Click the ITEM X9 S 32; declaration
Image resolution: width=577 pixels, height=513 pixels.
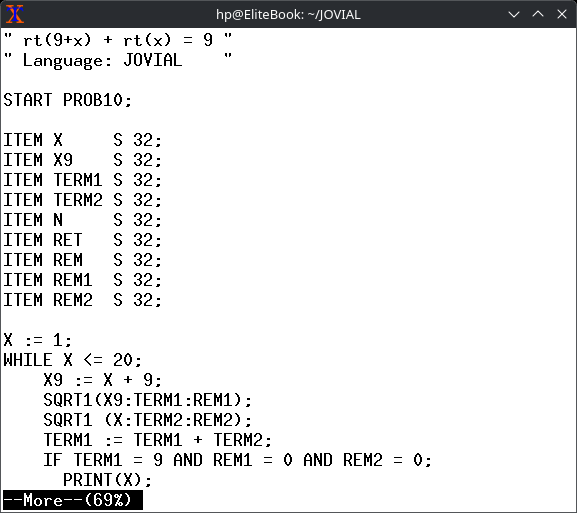click(82, 160)
